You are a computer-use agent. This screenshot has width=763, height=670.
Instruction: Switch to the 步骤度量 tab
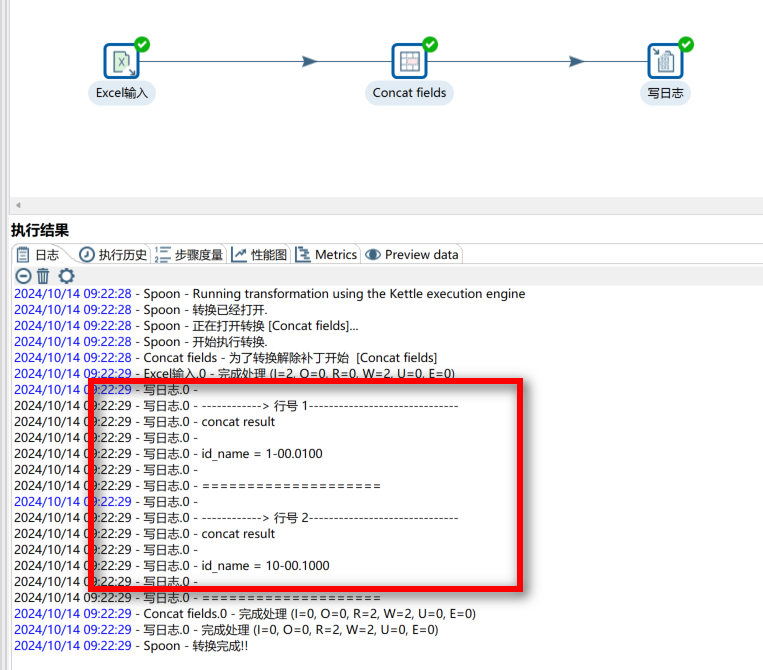coord(190,255)
